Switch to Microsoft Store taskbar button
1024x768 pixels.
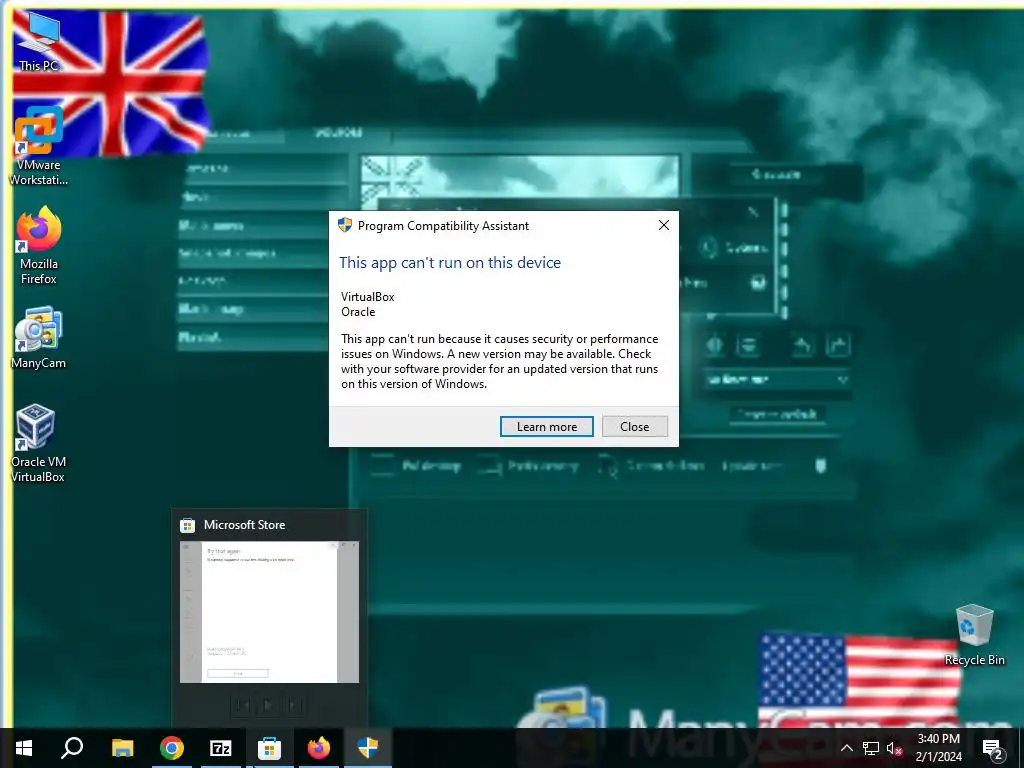[269, 748]
